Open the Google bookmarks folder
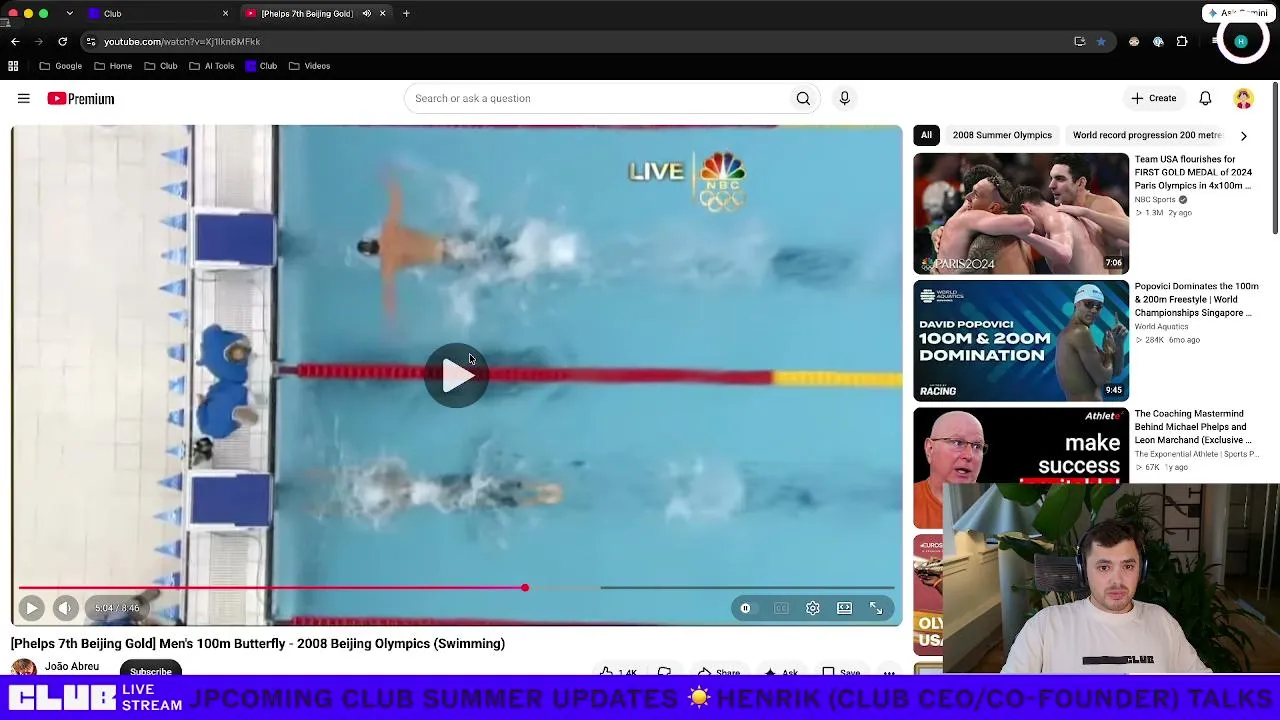The image size is (1280, 720). click(x=61, y=66)
